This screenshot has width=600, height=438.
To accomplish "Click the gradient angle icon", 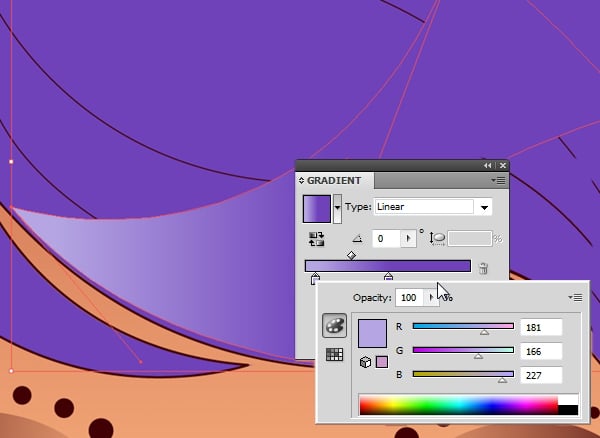I will pyautogui.click(x=358, y=239).
